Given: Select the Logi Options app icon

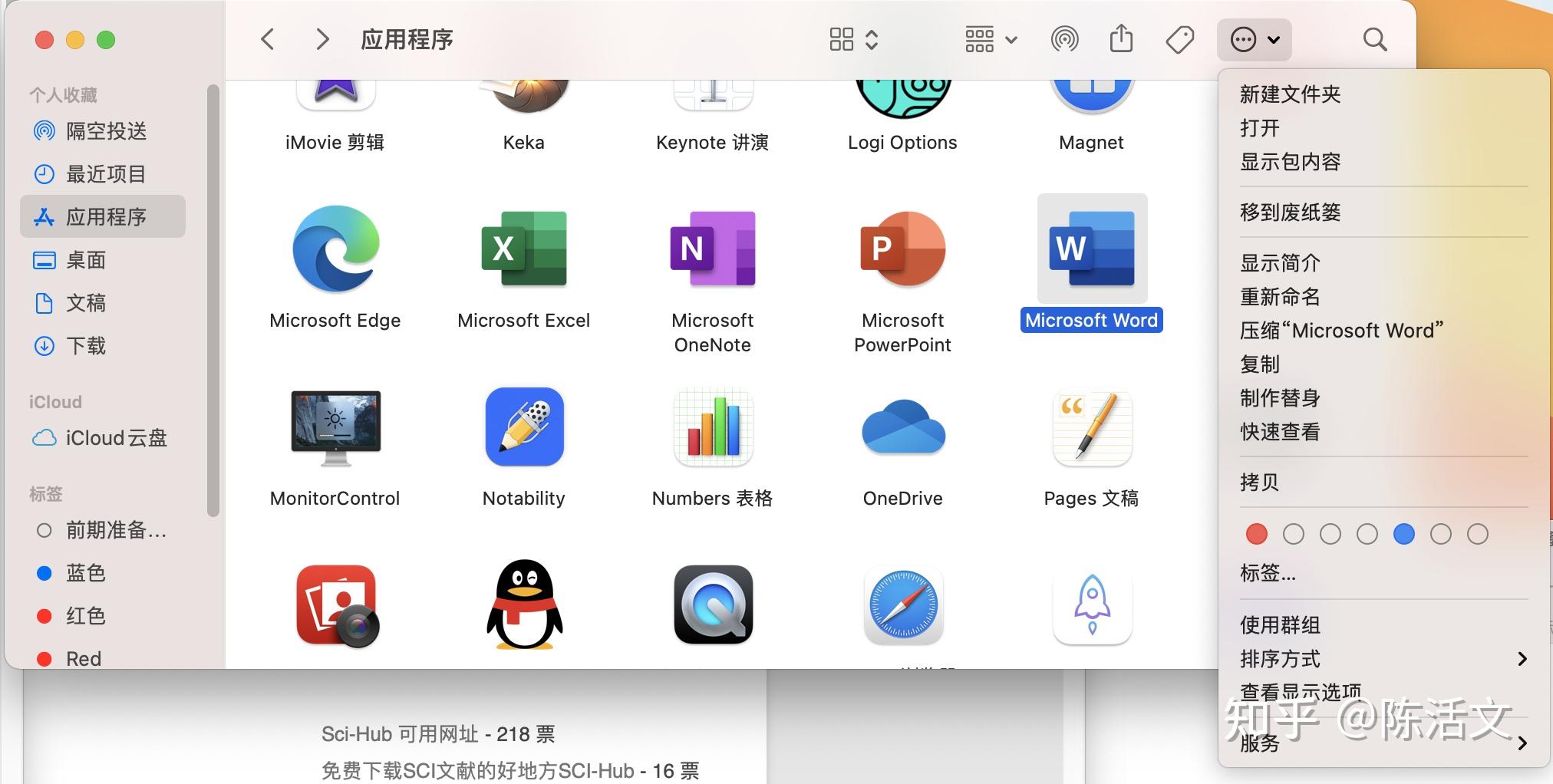Looking at the screenshot, I should 903,98.
